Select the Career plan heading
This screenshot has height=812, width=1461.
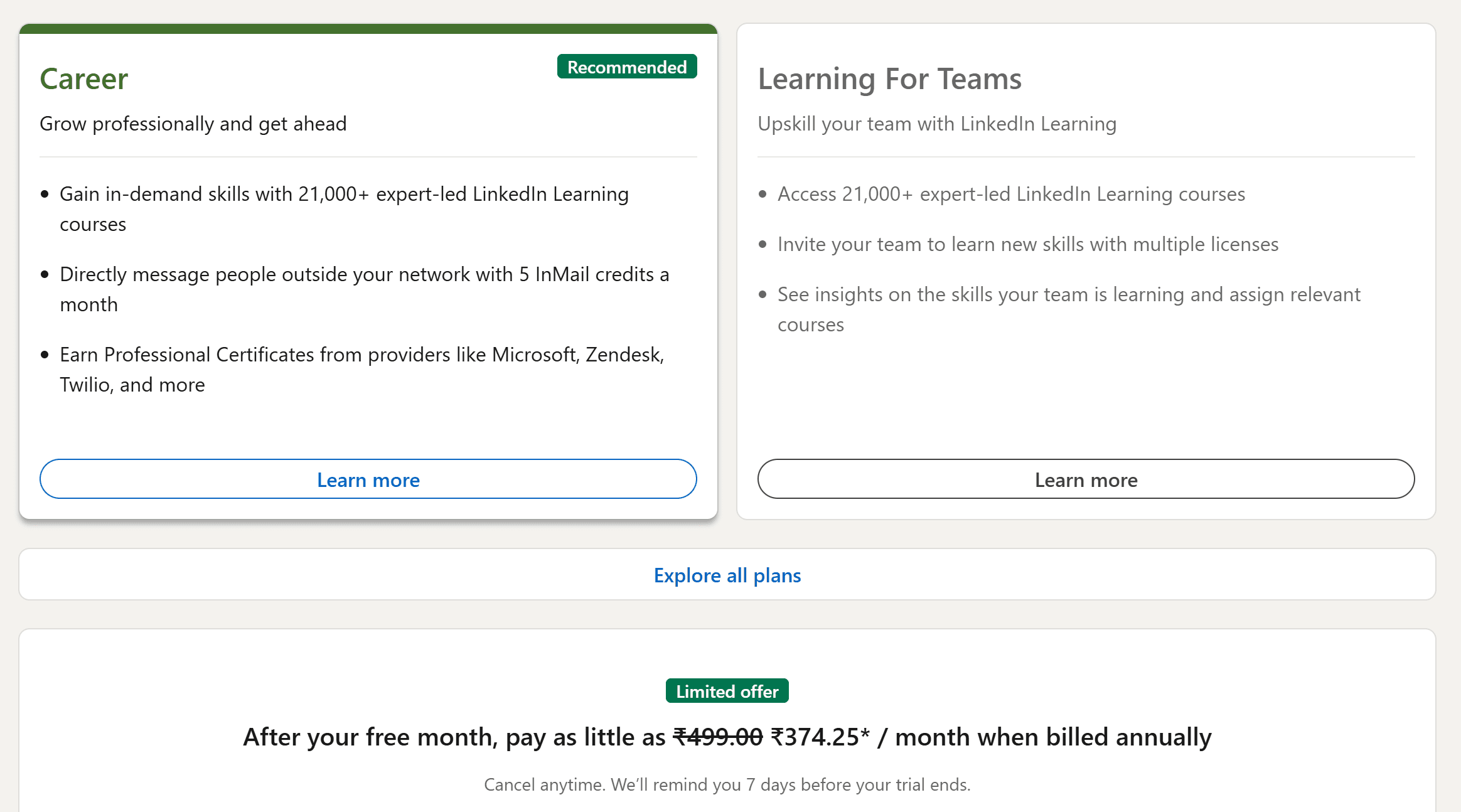(x=83, y=78)
